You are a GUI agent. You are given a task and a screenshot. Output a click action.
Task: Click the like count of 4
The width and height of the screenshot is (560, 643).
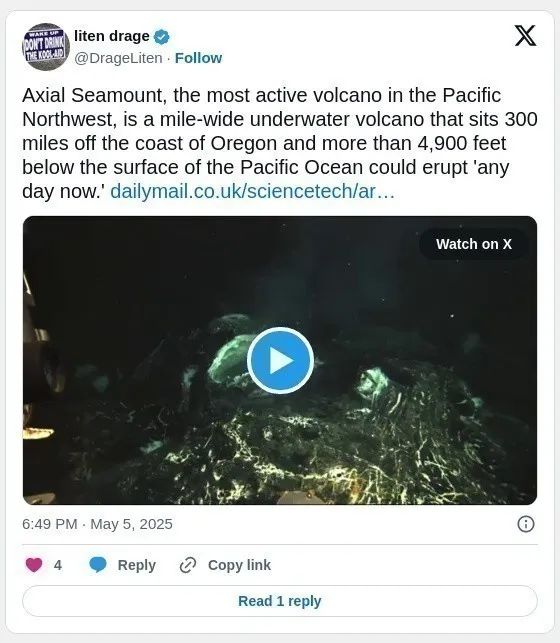coord(58,565)
